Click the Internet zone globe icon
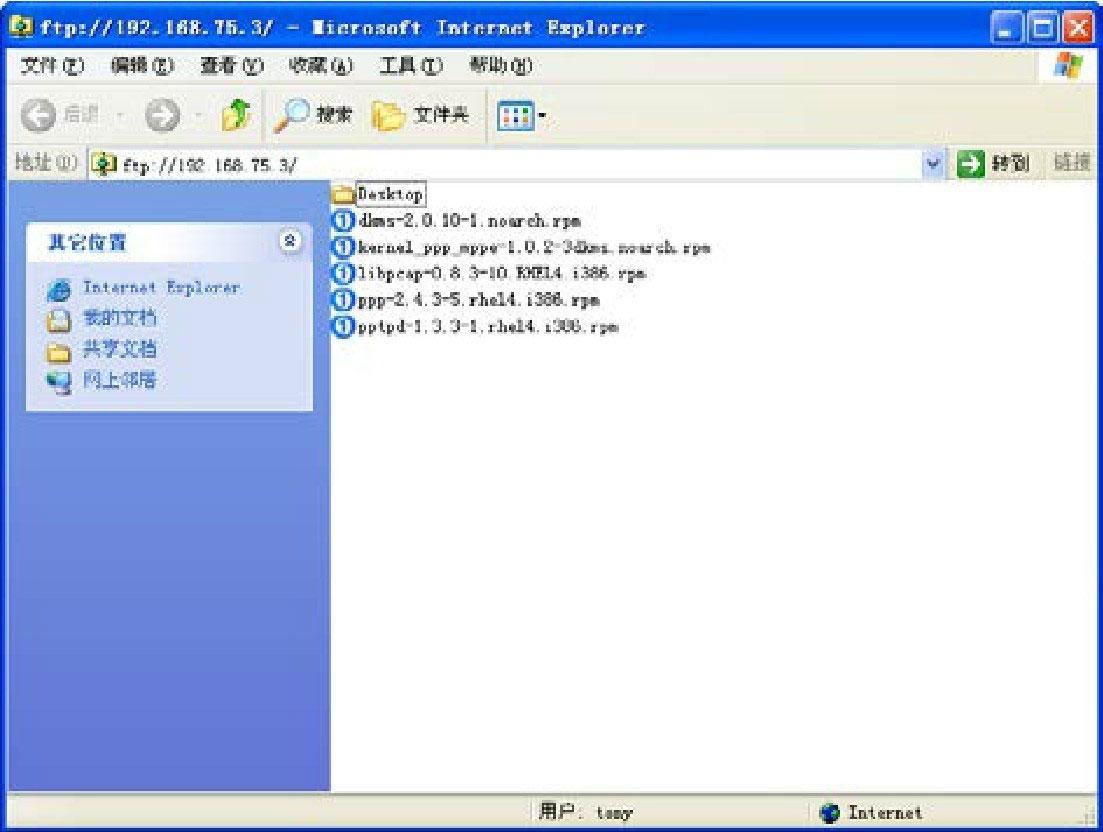This screenshot has height=832, width=1103. point(830,813)
